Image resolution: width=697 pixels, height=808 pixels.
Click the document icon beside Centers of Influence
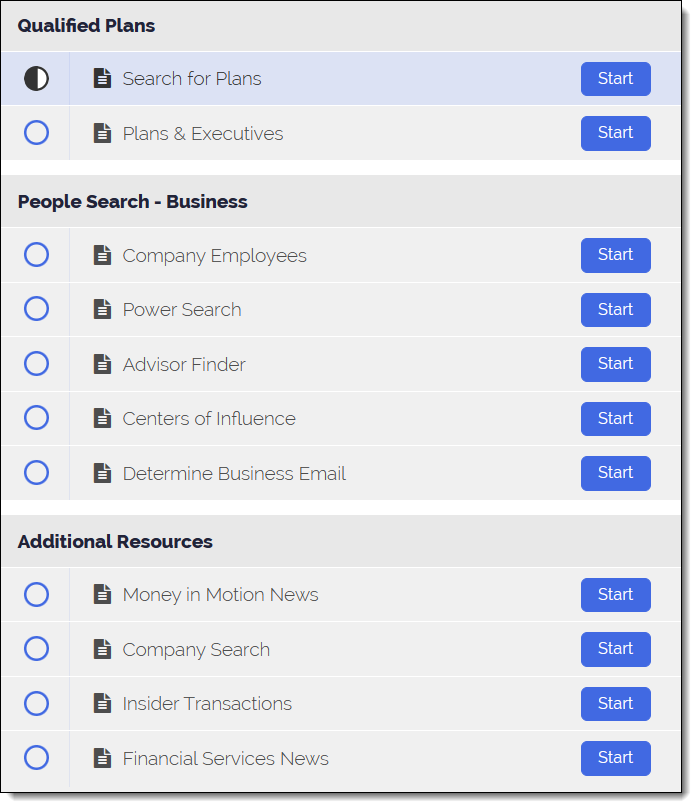(101, 418)
